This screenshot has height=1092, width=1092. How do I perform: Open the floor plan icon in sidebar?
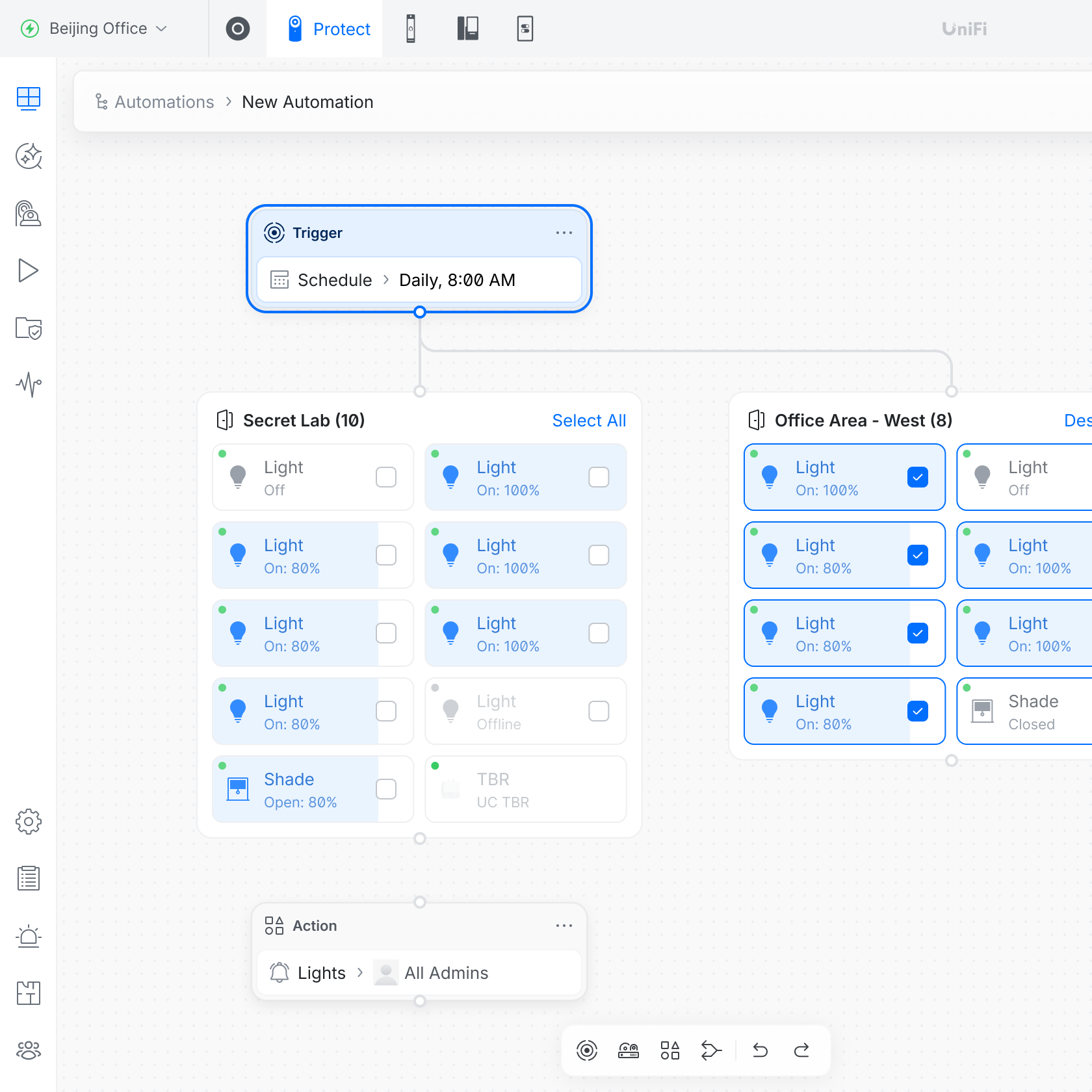coord(29,993)
